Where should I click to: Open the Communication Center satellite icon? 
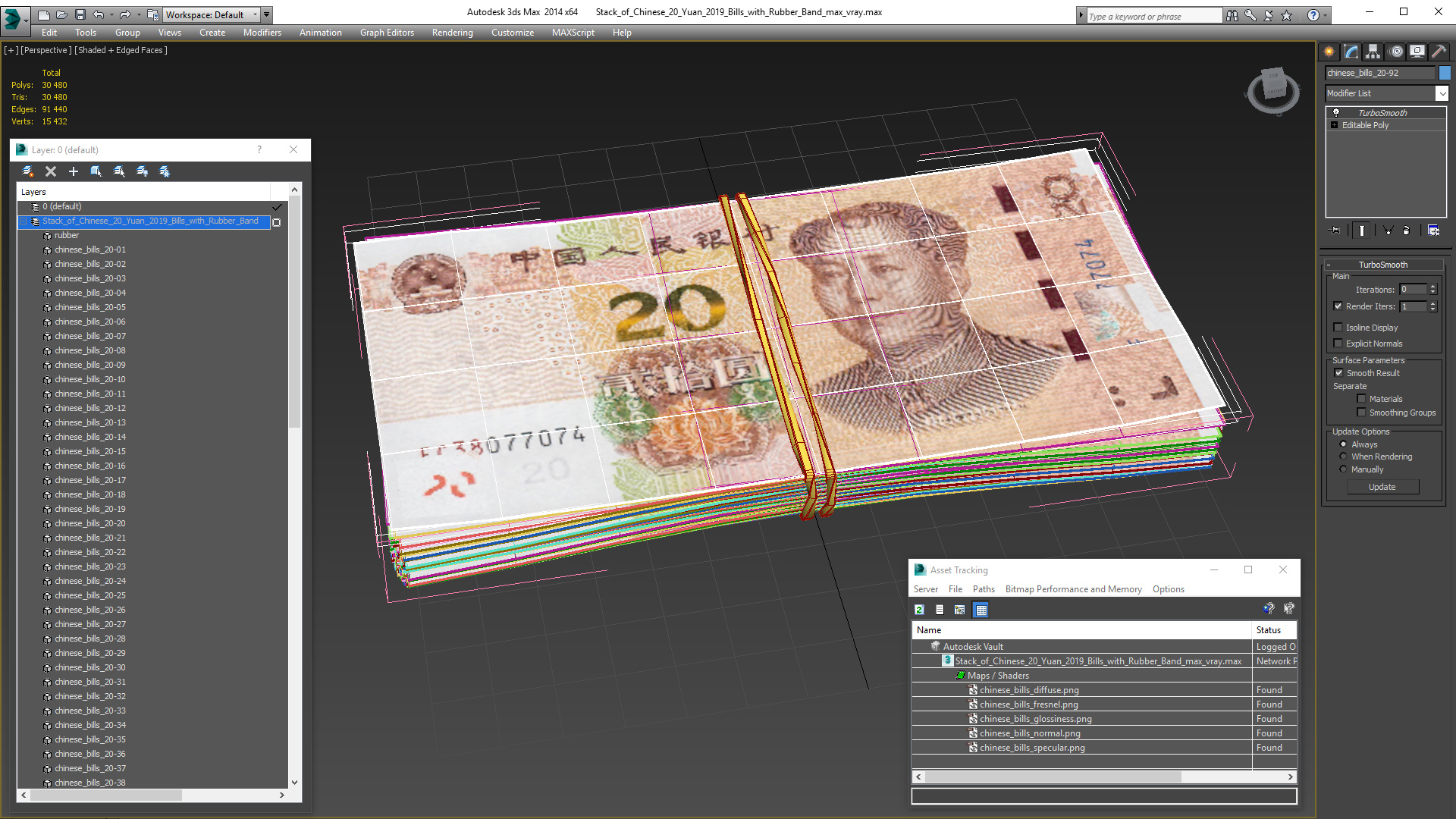[x=1268, y=16]
